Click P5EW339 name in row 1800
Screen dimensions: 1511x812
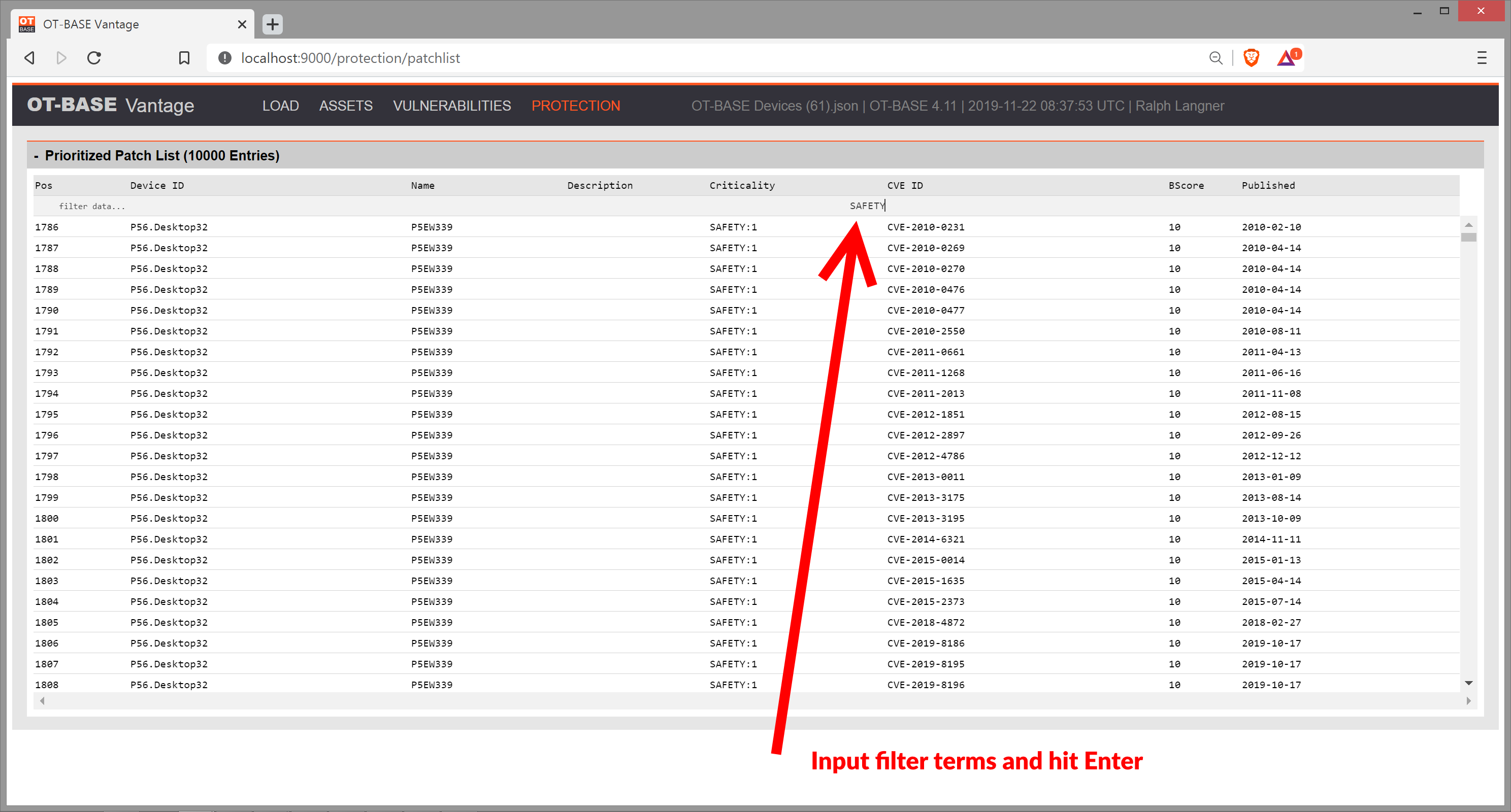432,519
